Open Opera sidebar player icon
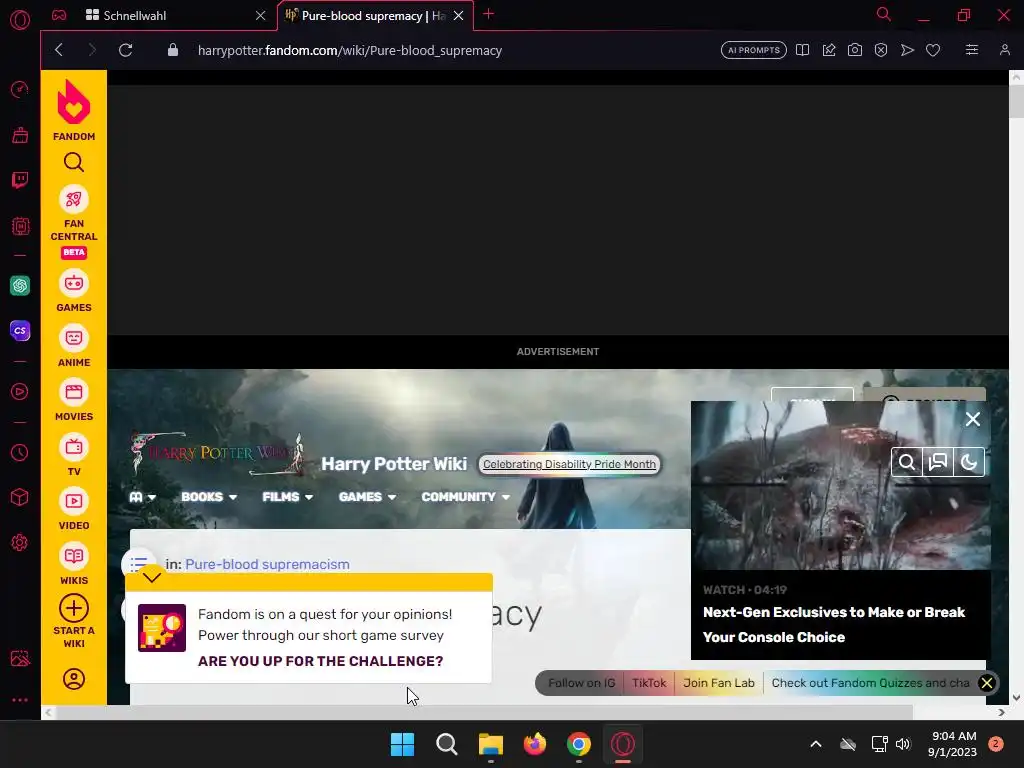The image size is (1024, 768). (20, 391)
